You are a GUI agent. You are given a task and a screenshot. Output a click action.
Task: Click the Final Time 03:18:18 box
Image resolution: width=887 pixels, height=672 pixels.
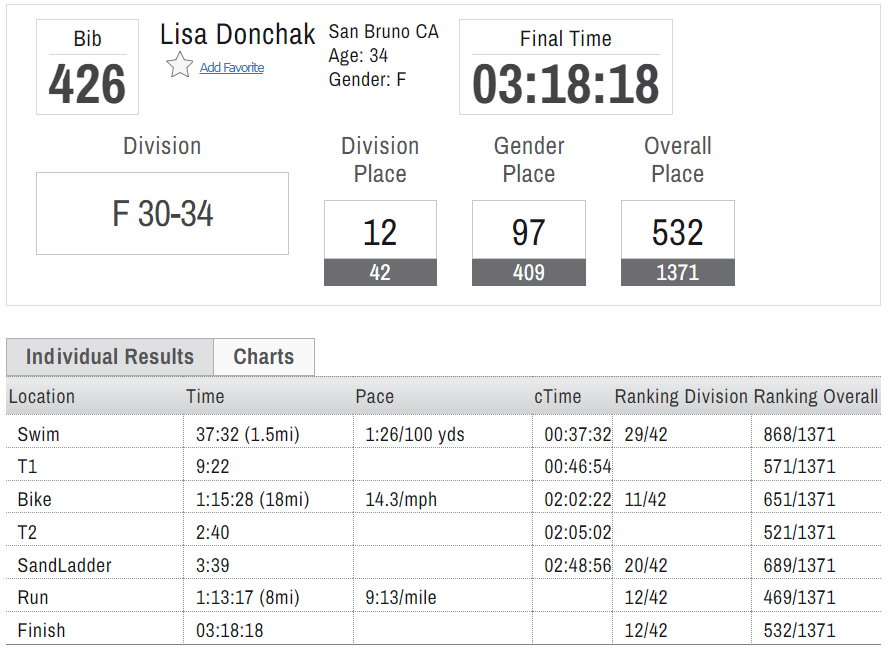[x=565, y=67]
